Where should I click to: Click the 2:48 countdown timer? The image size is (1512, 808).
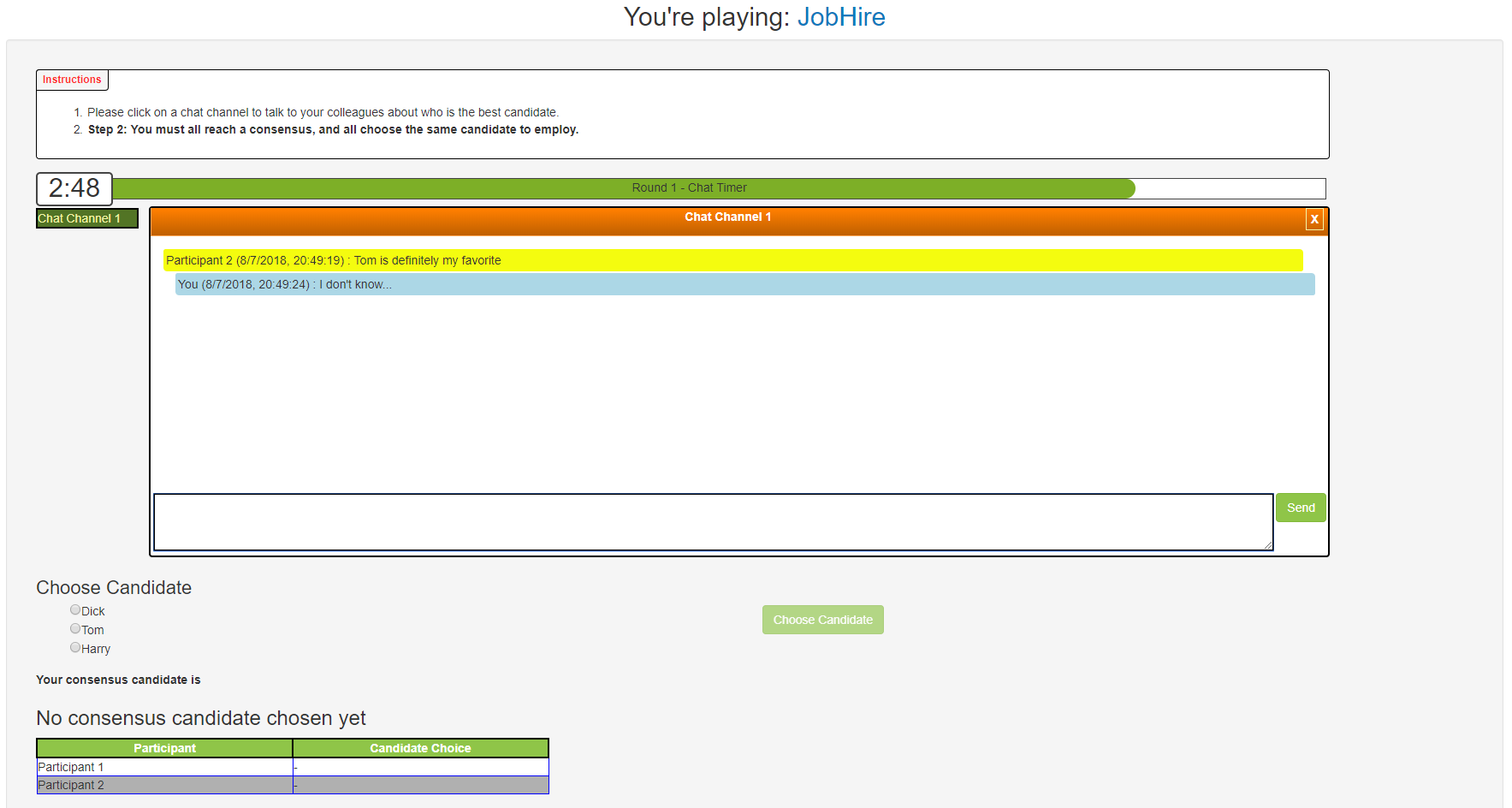(74, 188)
